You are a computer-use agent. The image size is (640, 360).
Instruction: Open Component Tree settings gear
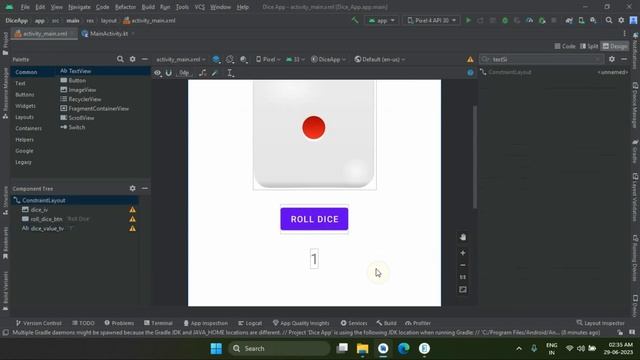(x=132, y=188)
